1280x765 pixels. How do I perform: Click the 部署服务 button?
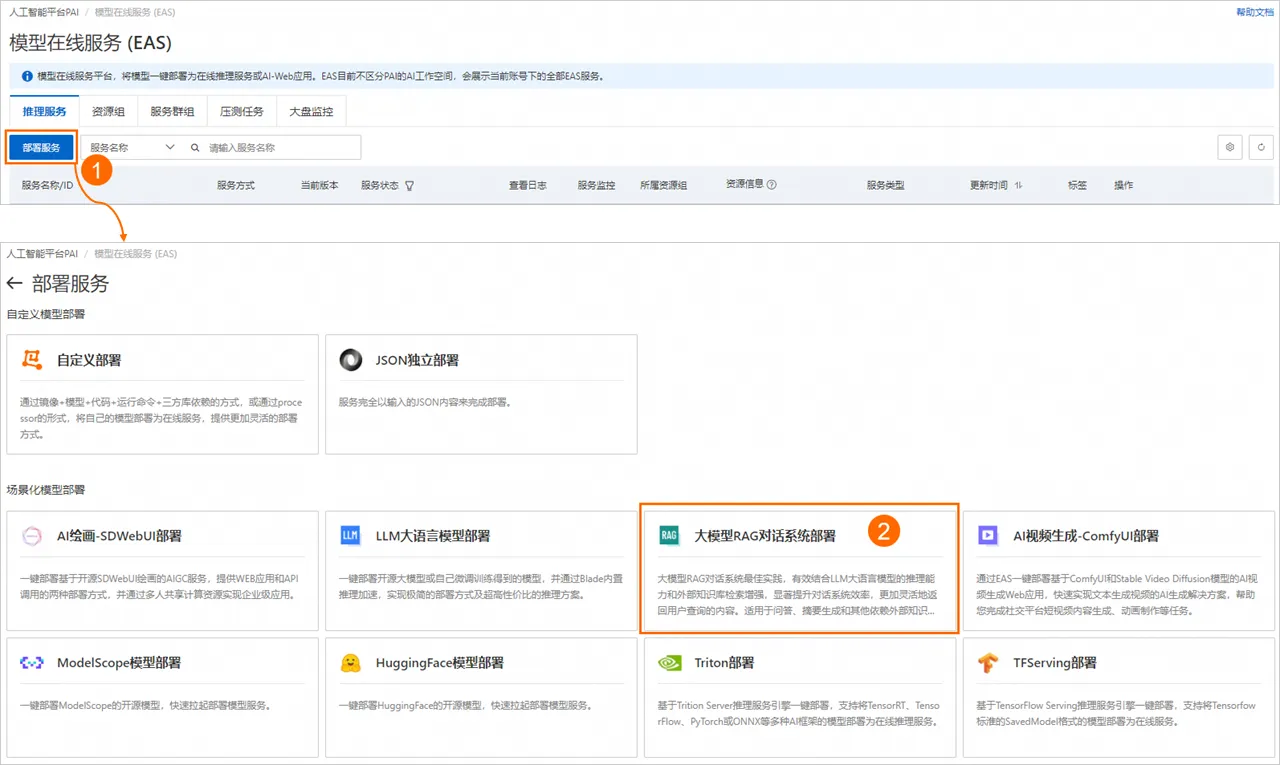41,147
